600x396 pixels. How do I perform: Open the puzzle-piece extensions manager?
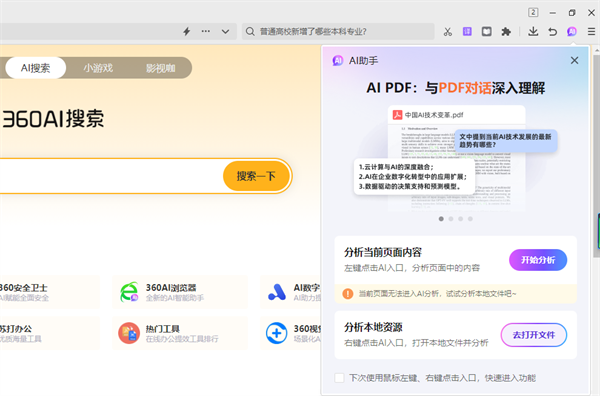506,31
